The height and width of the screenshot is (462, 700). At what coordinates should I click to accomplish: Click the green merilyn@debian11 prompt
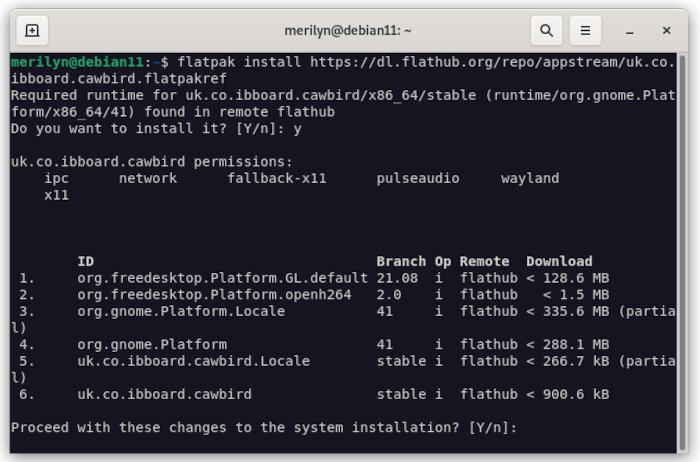77,62
